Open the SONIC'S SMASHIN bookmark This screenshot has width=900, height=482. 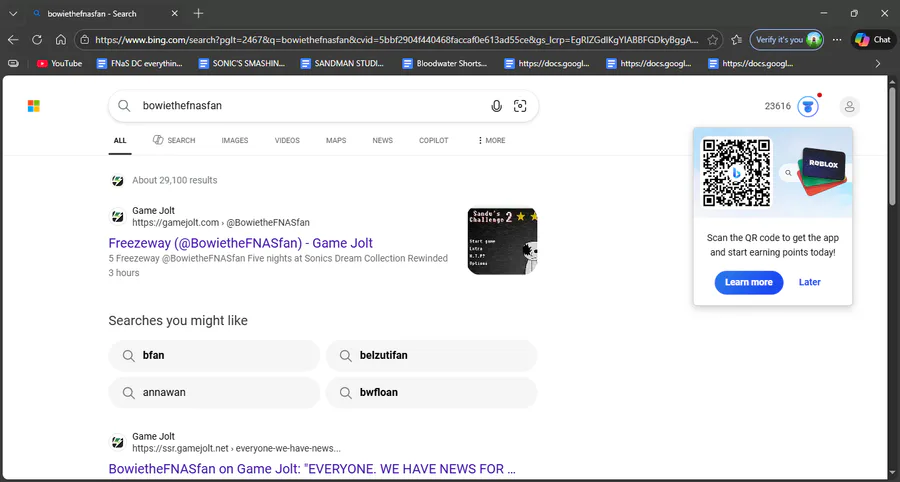[241, 64]
